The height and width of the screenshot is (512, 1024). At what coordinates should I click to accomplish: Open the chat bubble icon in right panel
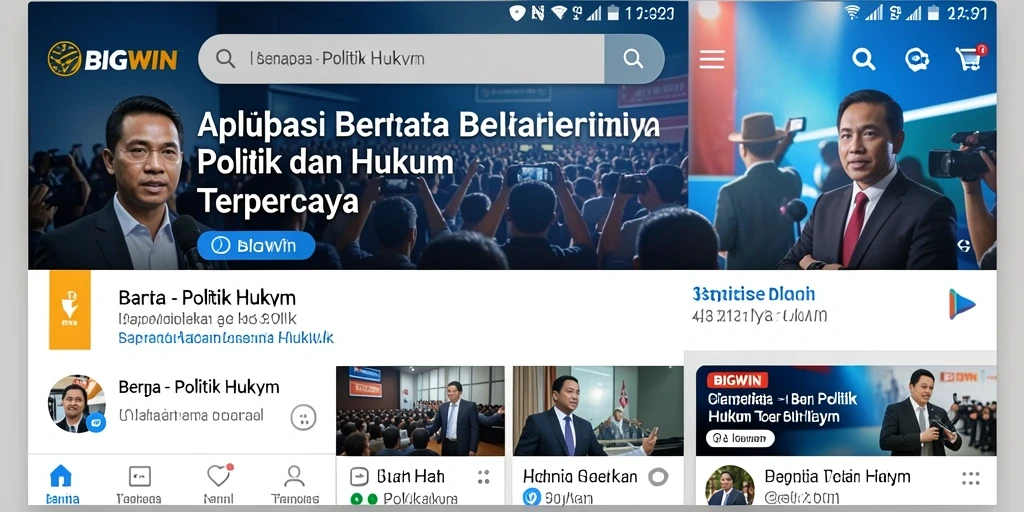point(916,59)
